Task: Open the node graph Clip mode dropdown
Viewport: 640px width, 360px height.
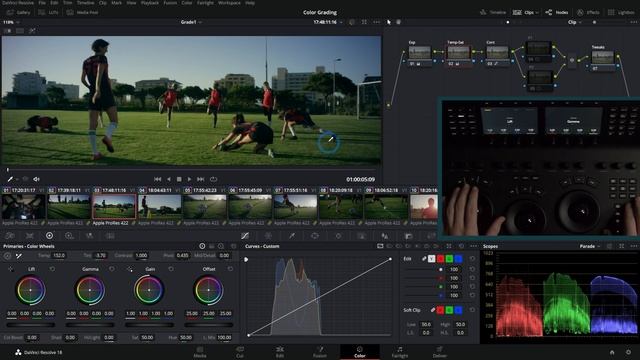Action: pos(574,22)
